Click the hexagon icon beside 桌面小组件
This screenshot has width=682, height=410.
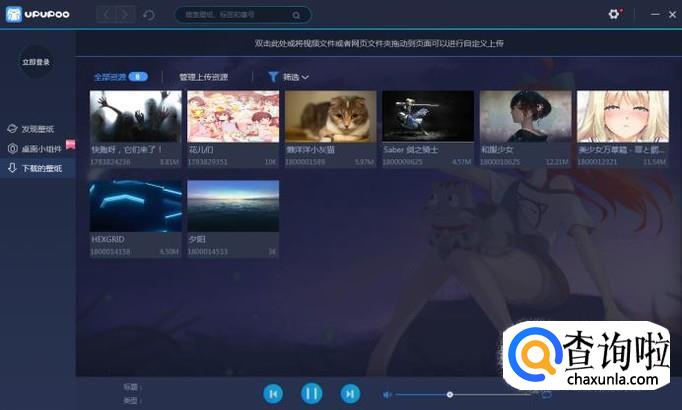(x=12, y=149)
